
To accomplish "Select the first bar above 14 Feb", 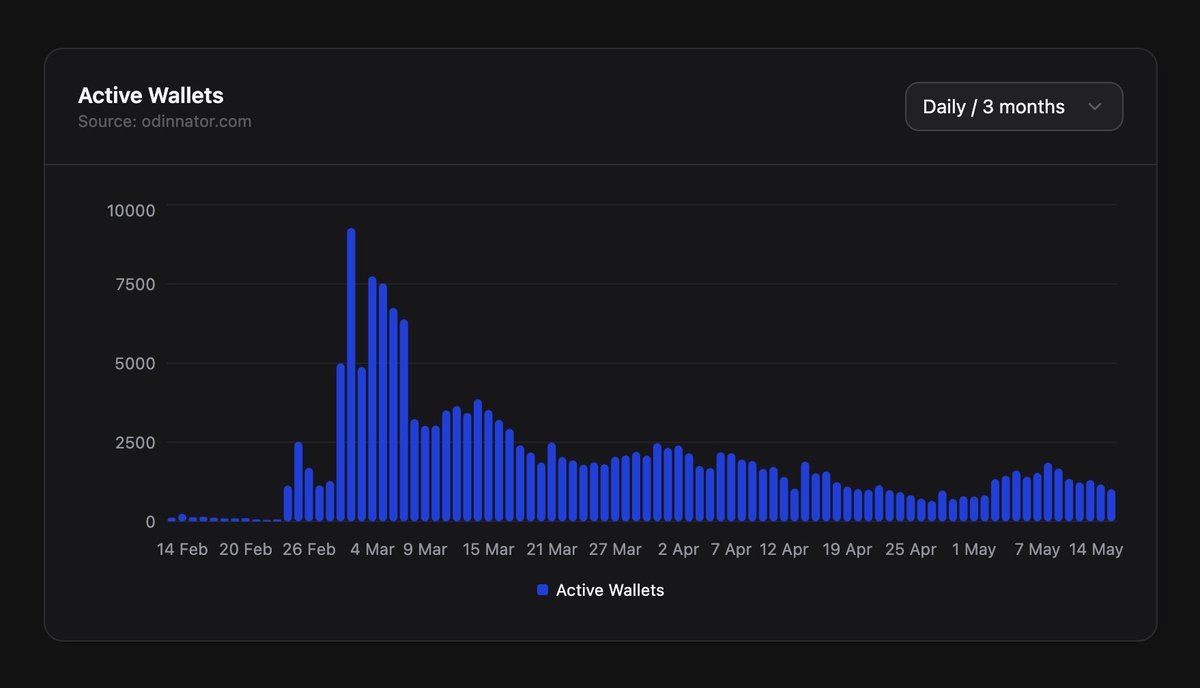I will click(x=171, y=519).
